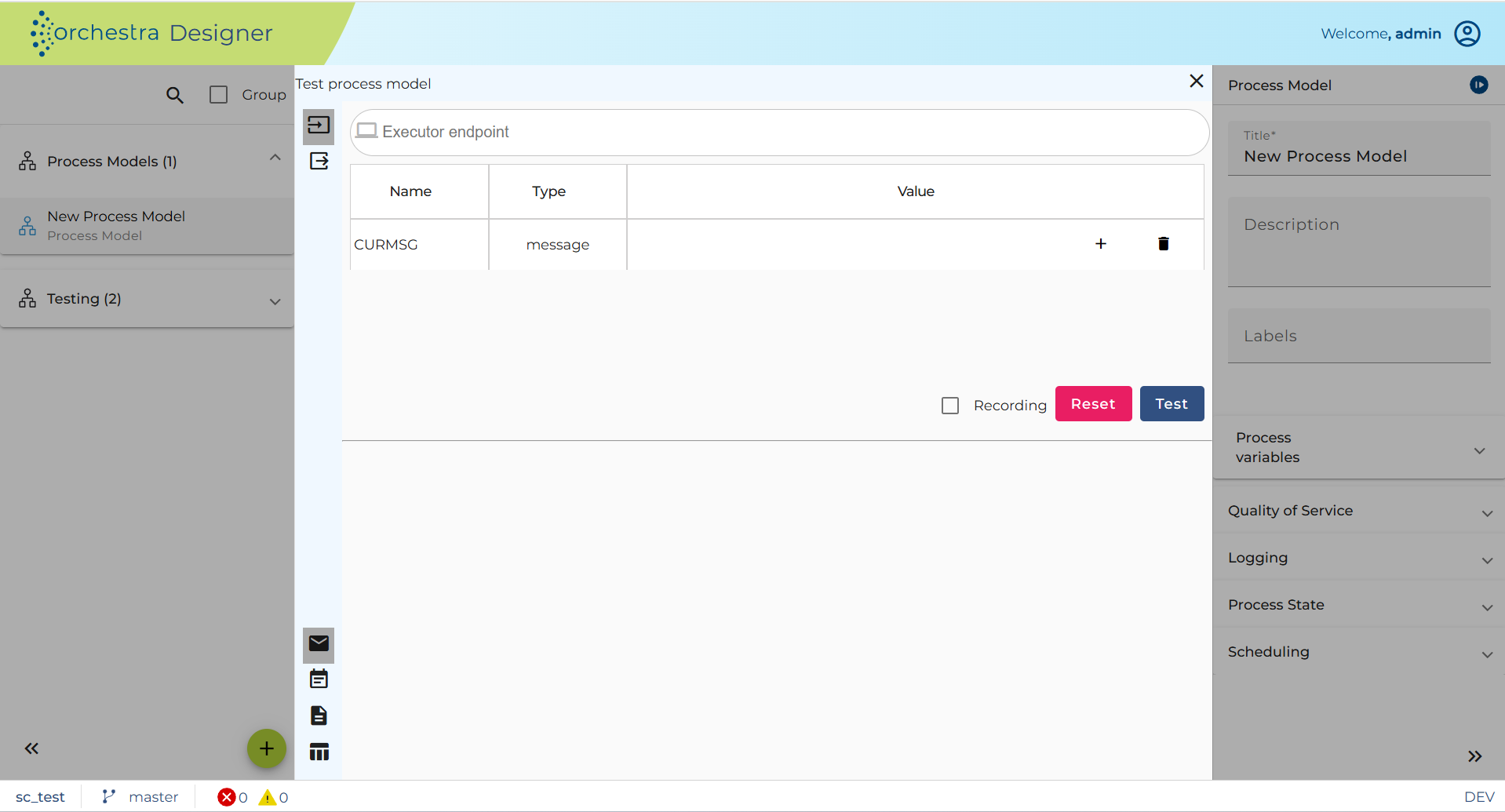Expand the Process State section

(x=1359, y=605)
